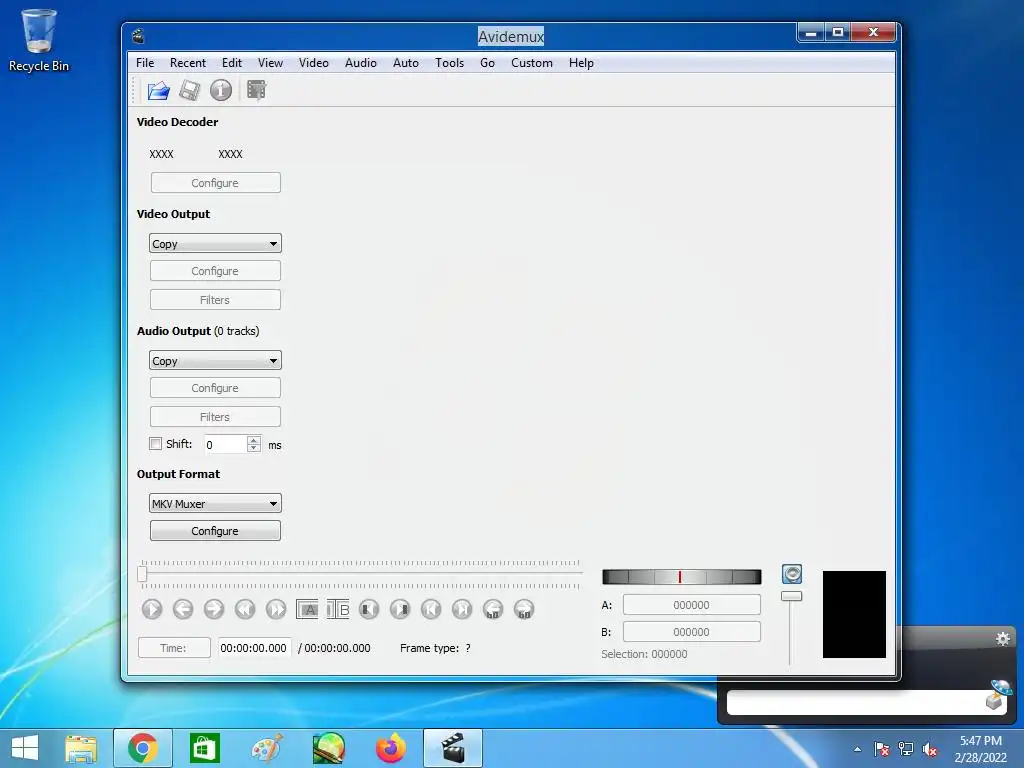This screenshot has width=1024, height=768.
Task: Open the Tools menu
Action: (449, 63)
